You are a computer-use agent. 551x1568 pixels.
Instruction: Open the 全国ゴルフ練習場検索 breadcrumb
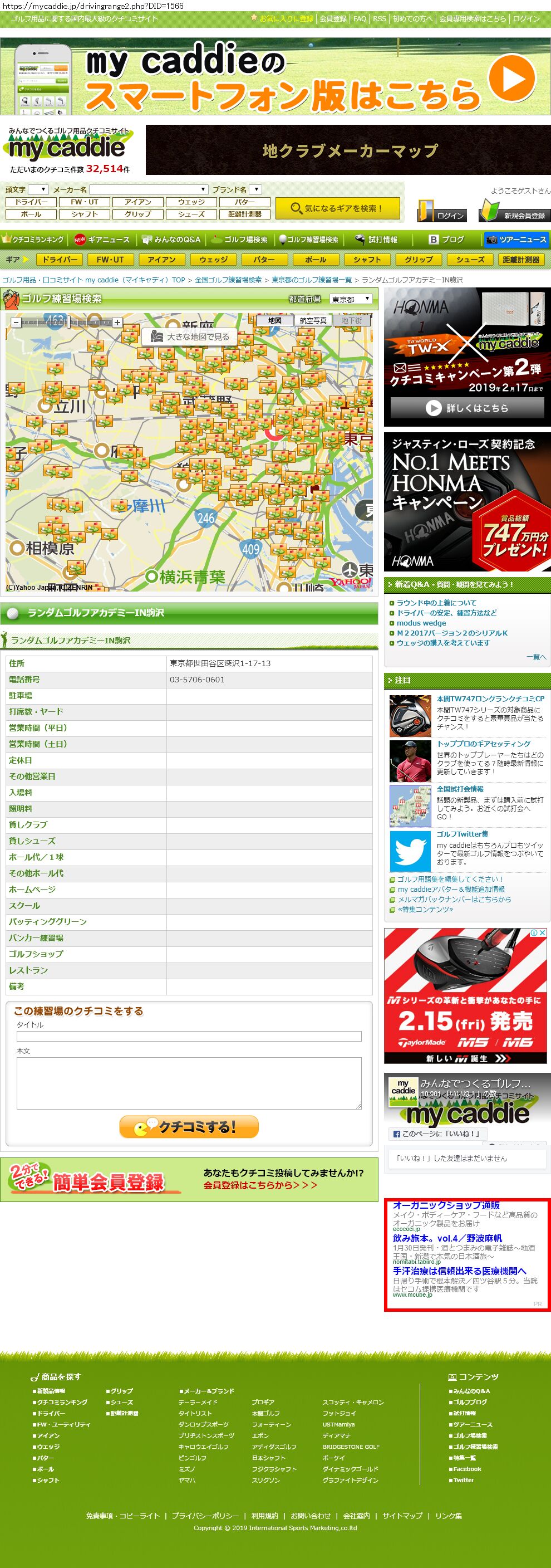pos(228,280)
